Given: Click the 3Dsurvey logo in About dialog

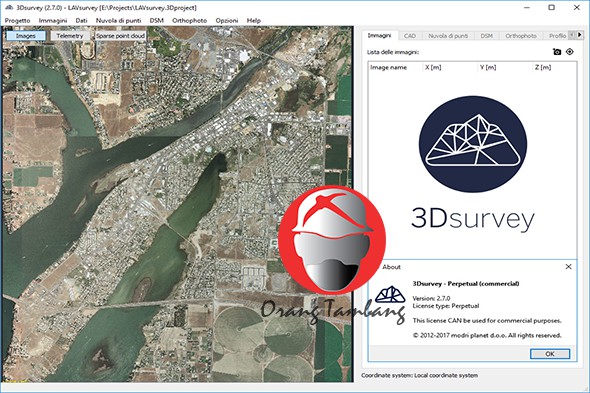Looking at the screenshot, I should coord(390,295).
